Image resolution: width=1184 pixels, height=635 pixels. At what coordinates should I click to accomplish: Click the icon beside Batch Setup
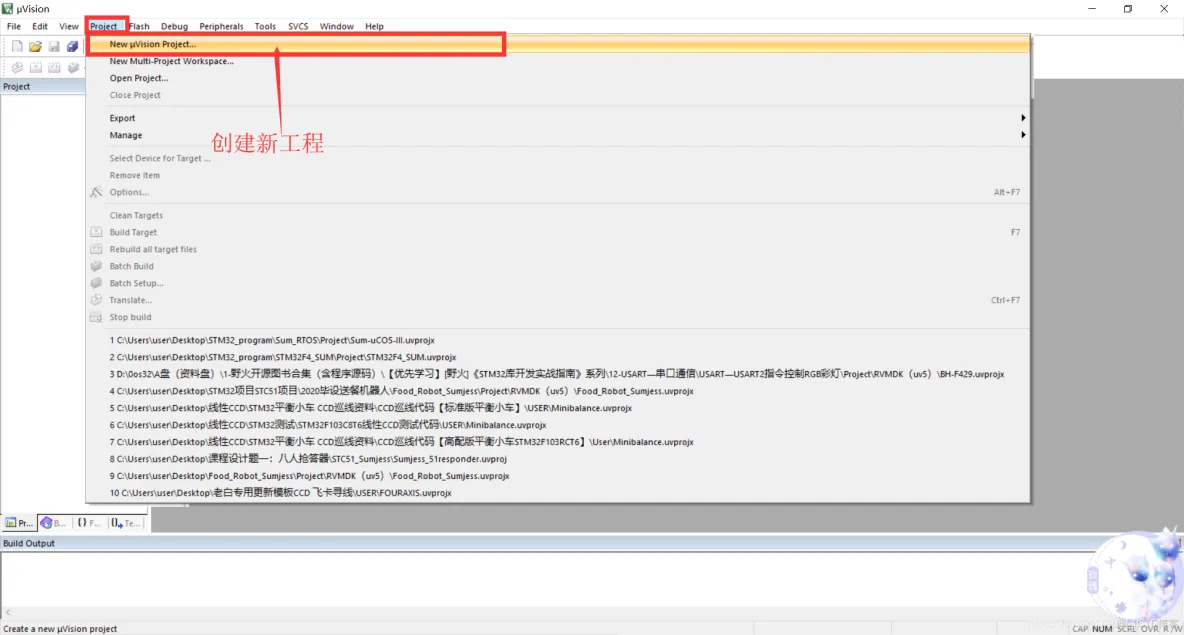pyautogui.click(x=96, y=283)
